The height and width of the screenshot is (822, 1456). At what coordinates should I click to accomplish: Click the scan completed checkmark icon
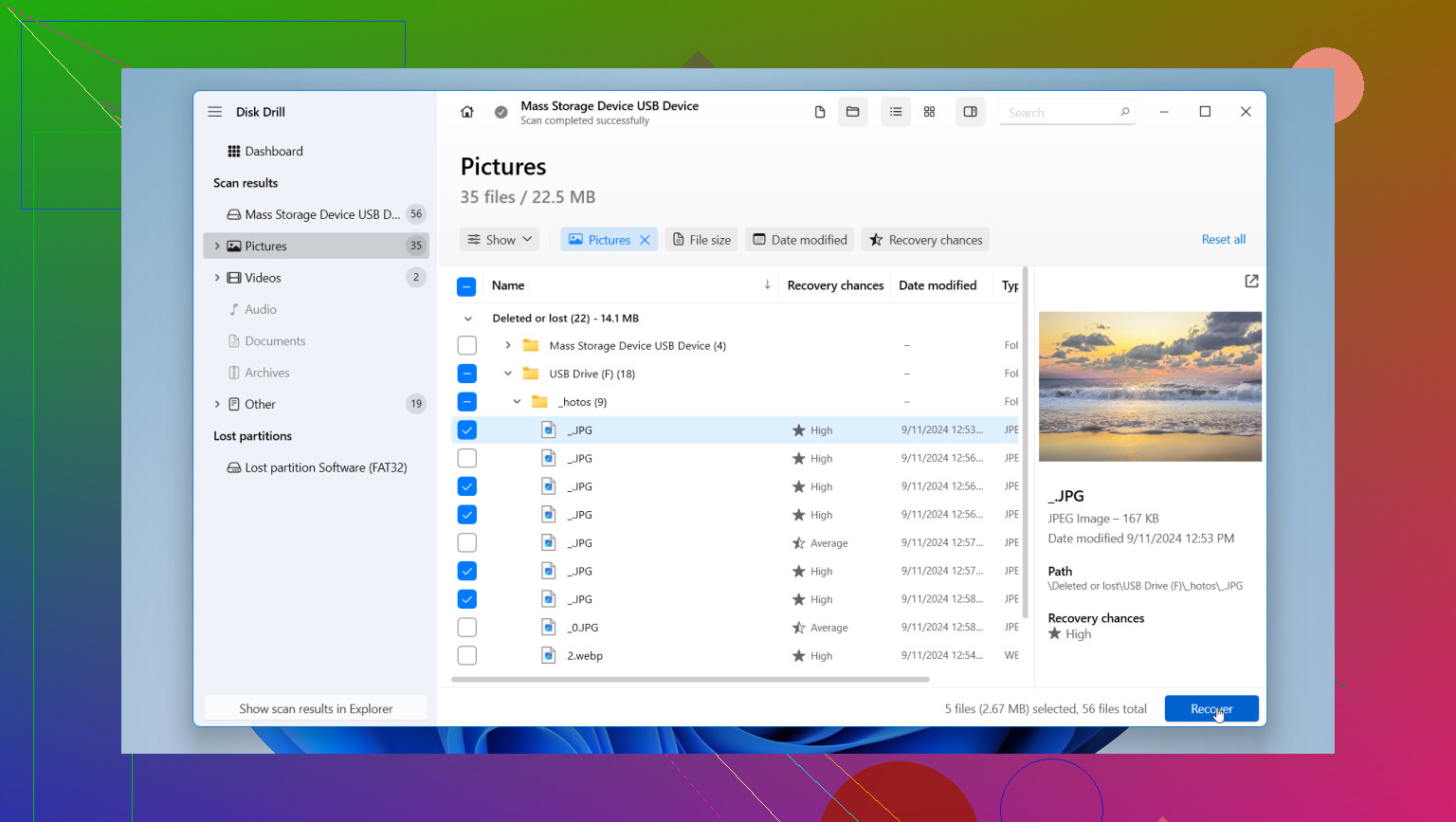point(500,112)
